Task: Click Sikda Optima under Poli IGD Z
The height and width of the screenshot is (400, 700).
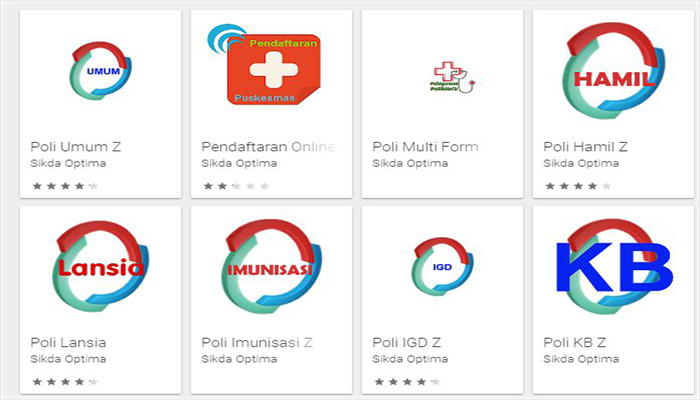Action: point(410,359)
